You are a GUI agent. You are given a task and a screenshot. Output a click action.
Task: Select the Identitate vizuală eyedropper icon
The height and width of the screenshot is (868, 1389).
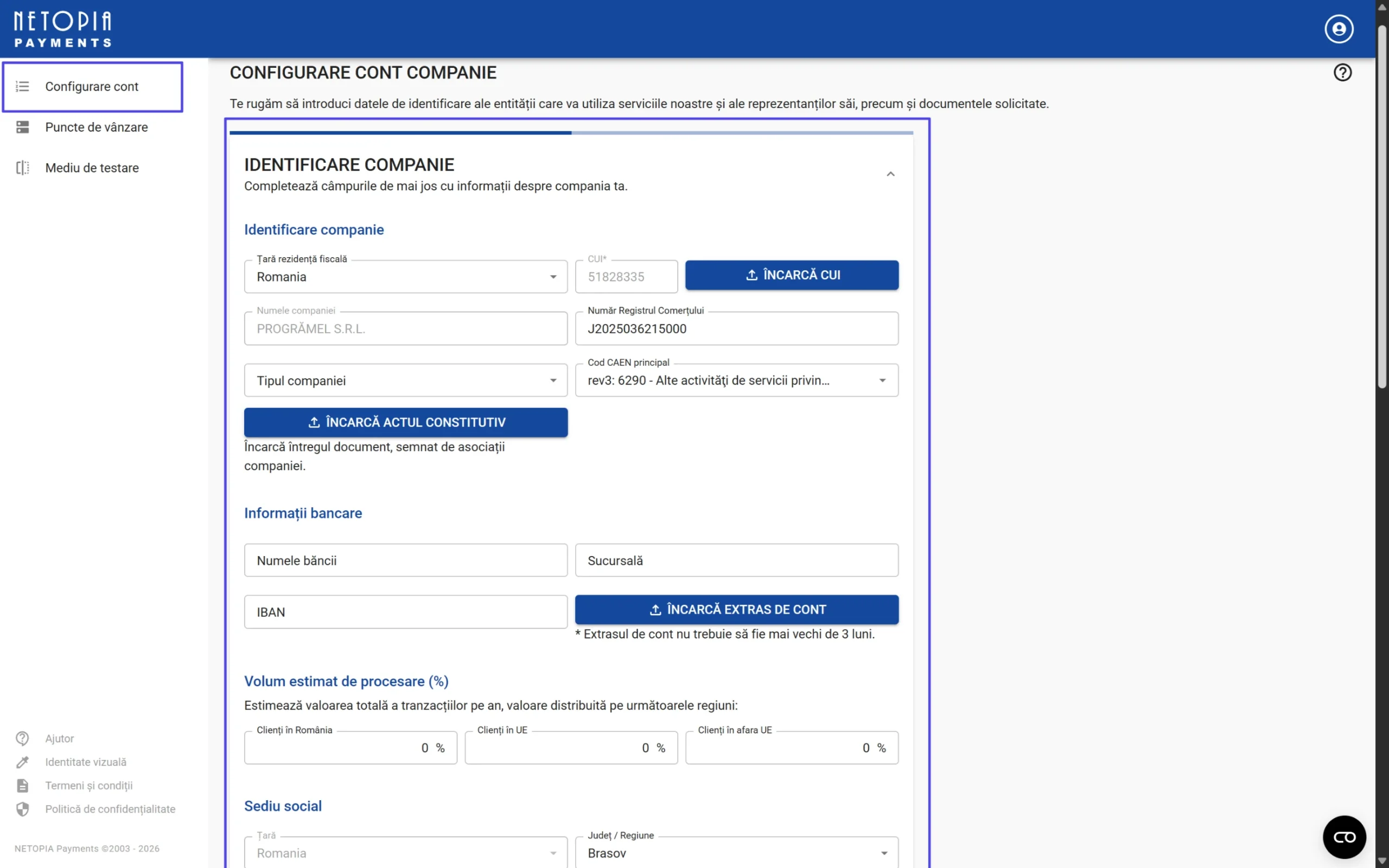(22, 762)
